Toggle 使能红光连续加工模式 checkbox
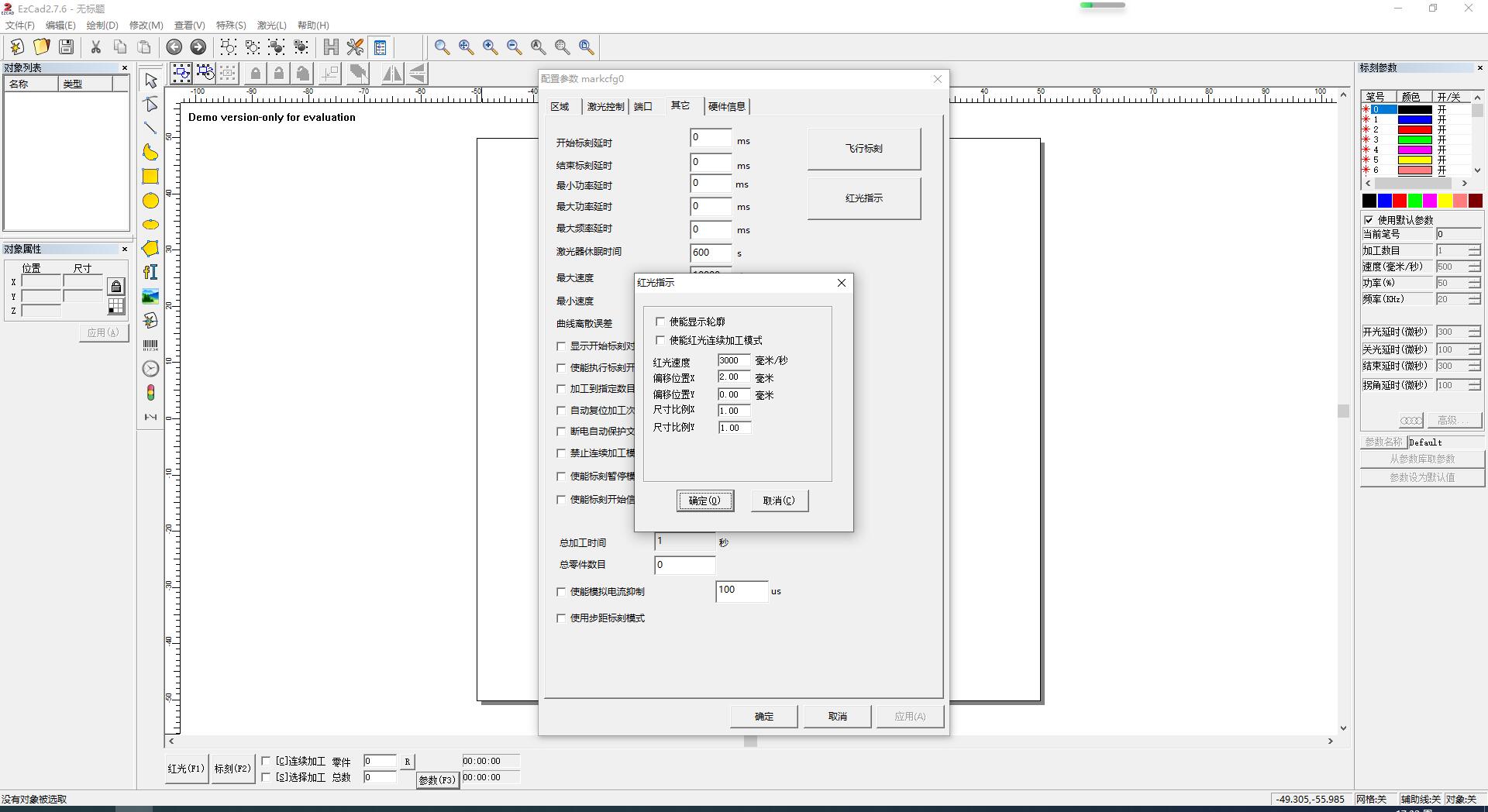The image size is (1488, 812). tap(660, 340)
